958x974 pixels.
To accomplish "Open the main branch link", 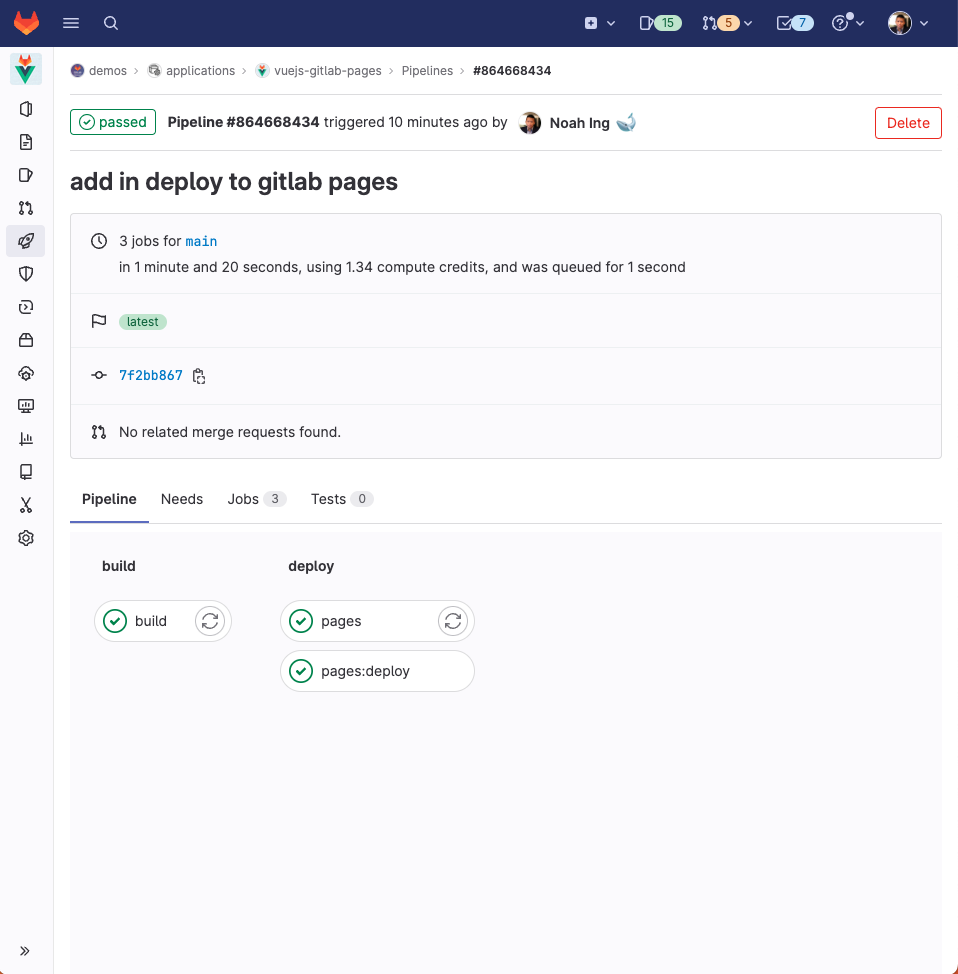I will (201, 240).
